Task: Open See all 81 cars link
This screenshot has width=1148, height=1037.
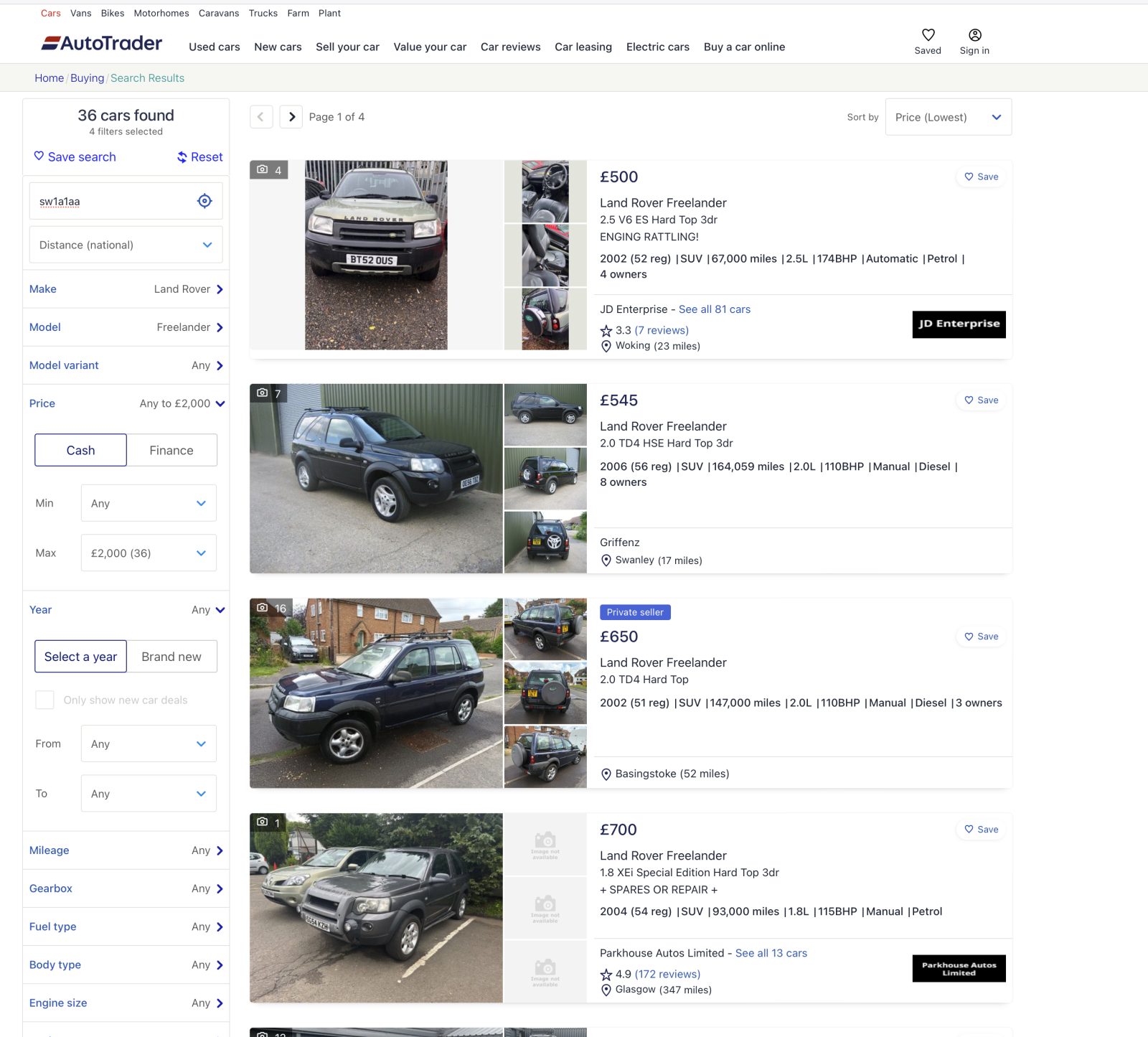Action: tap(715, 309)
